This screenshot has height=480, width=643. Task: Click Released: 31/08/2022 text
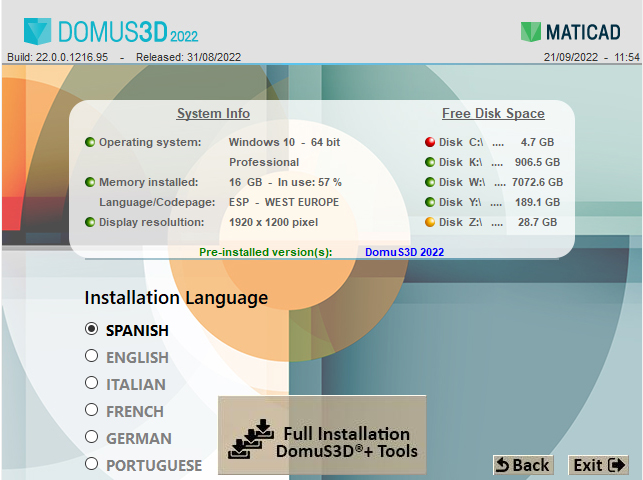click(189, 57)
